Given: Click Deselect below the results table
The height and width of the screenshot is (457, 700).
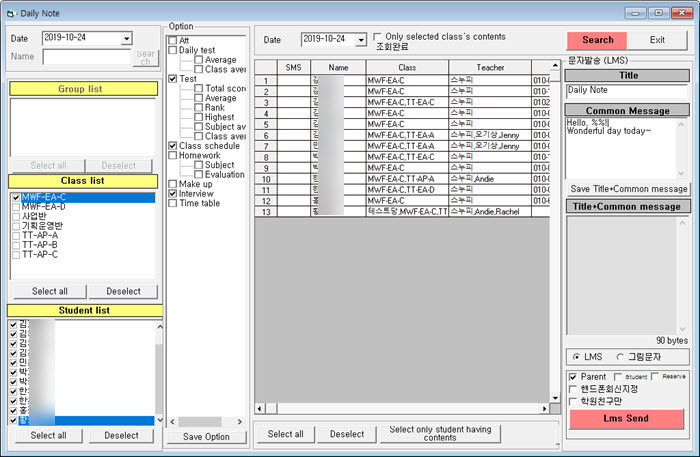Looking at the screenshot, I should click(x=347, y=434).
